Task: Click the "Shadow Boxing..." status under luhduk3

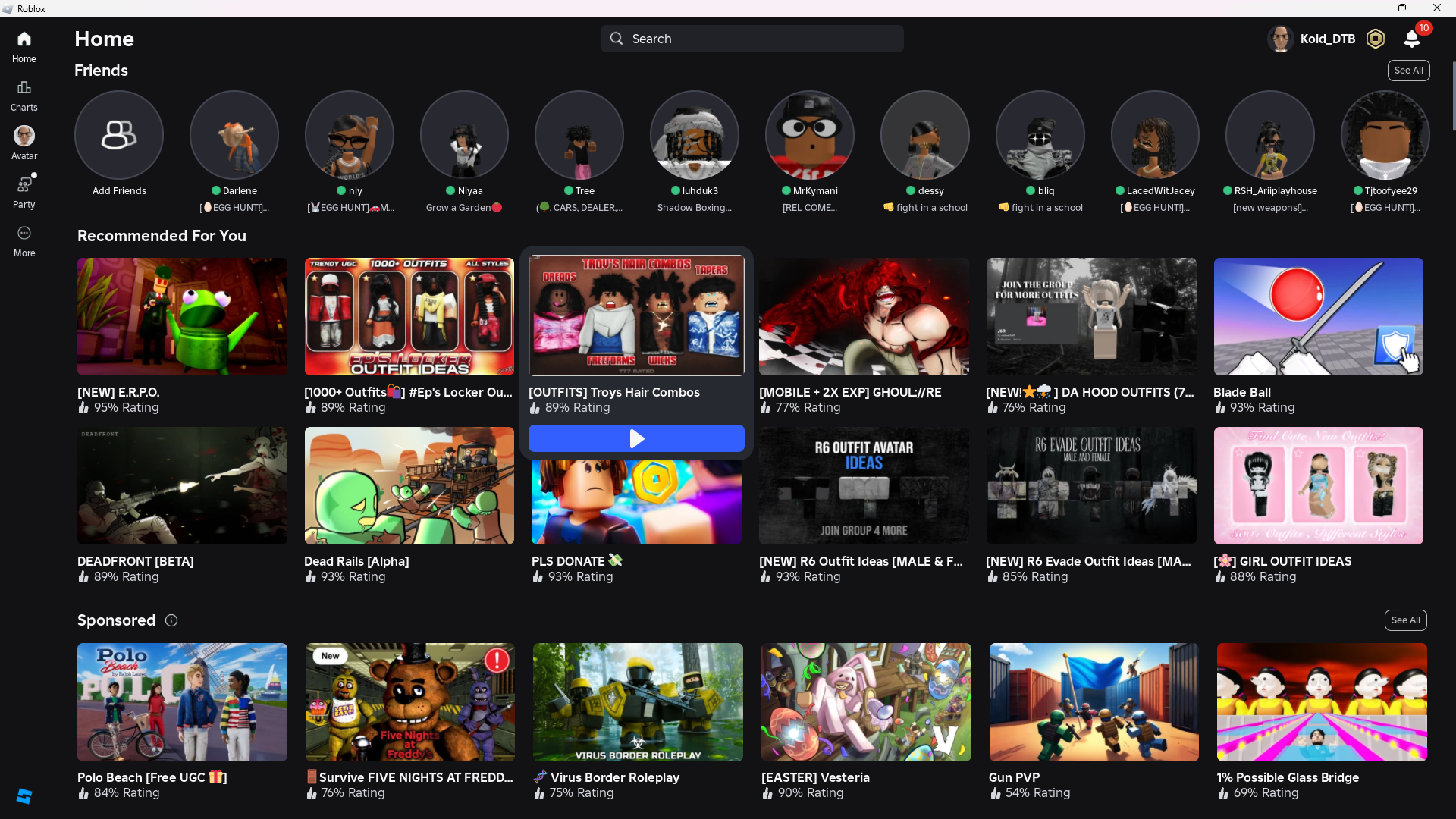Action: (695, 208)
